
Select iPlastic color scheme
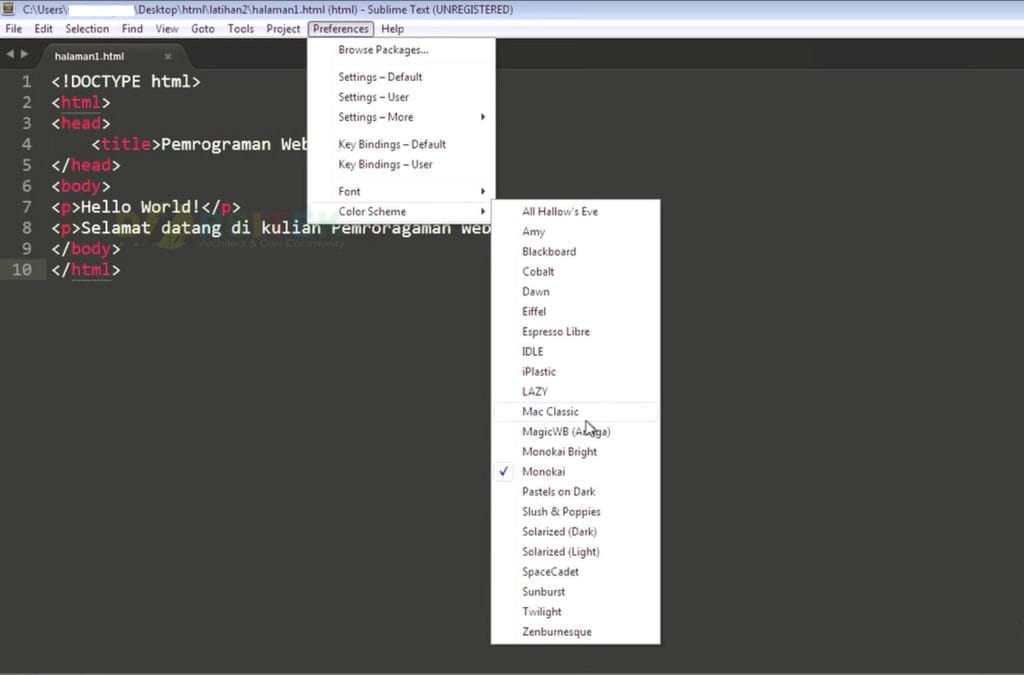click(x=575, y=371)
